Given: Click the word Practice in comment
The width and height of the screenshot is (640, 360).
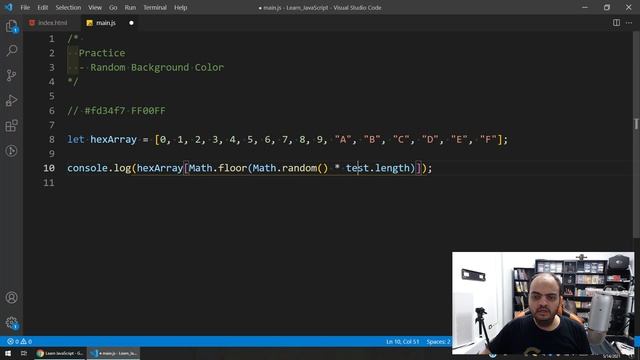Looking at the screenshot, I should pyautogui.click(x=102, y=53).
